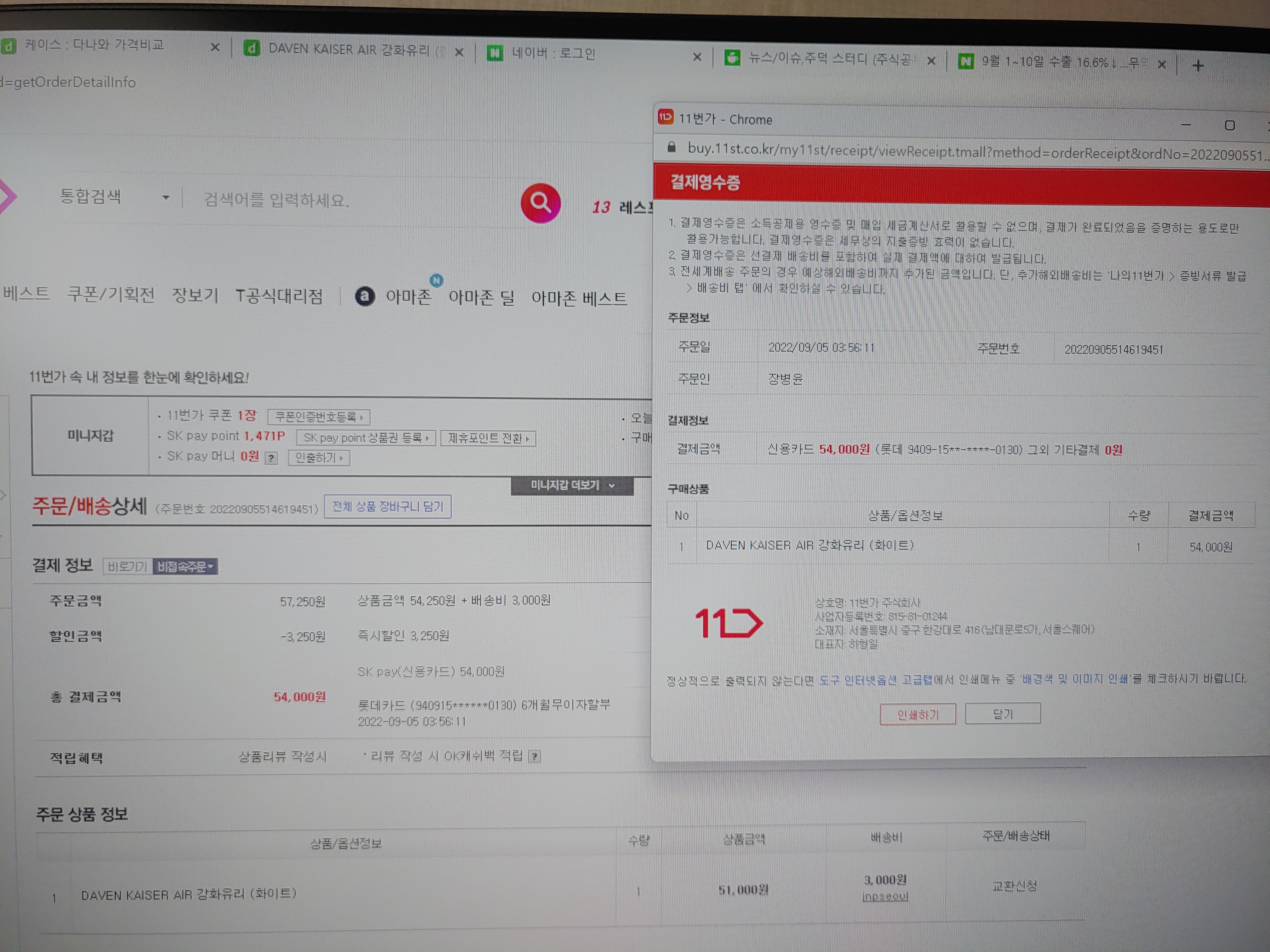
Task: Click the 교환신청 link
Action: point(1015,886)
